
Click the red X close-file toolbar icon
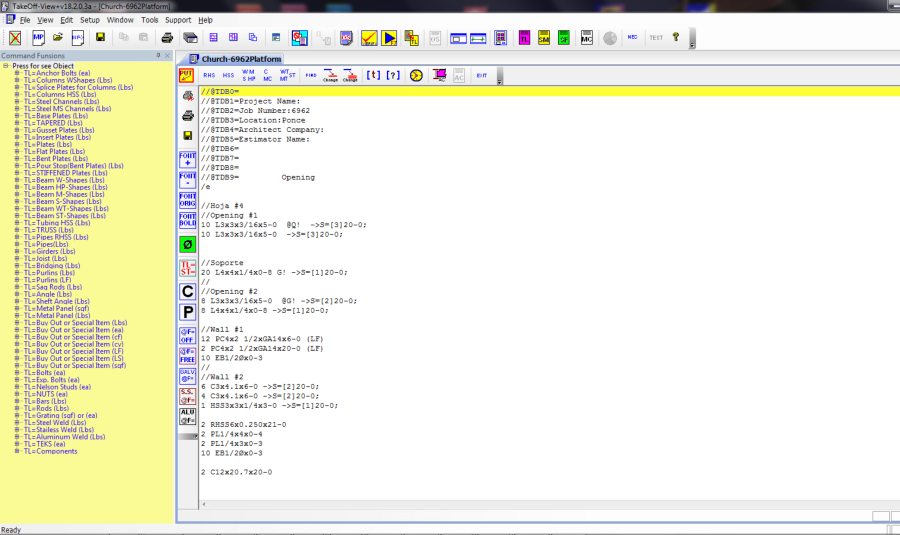(x=15, y=38)
